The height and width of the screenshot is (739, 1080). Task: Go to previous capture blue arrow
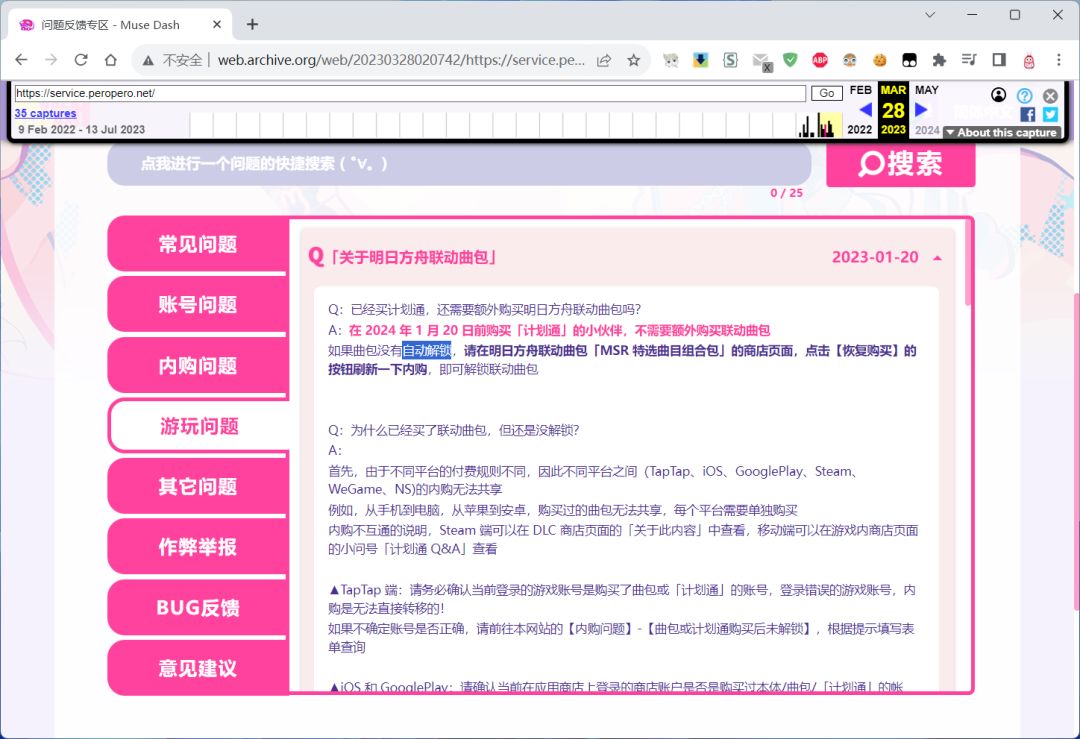866,110
